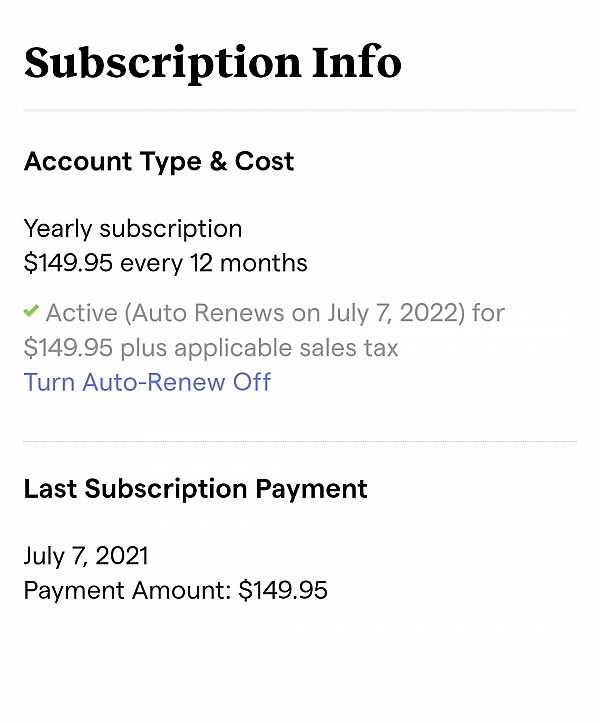Select the July 7, 2021 payment date
This screenshot has height=723, width=600.
86,556
